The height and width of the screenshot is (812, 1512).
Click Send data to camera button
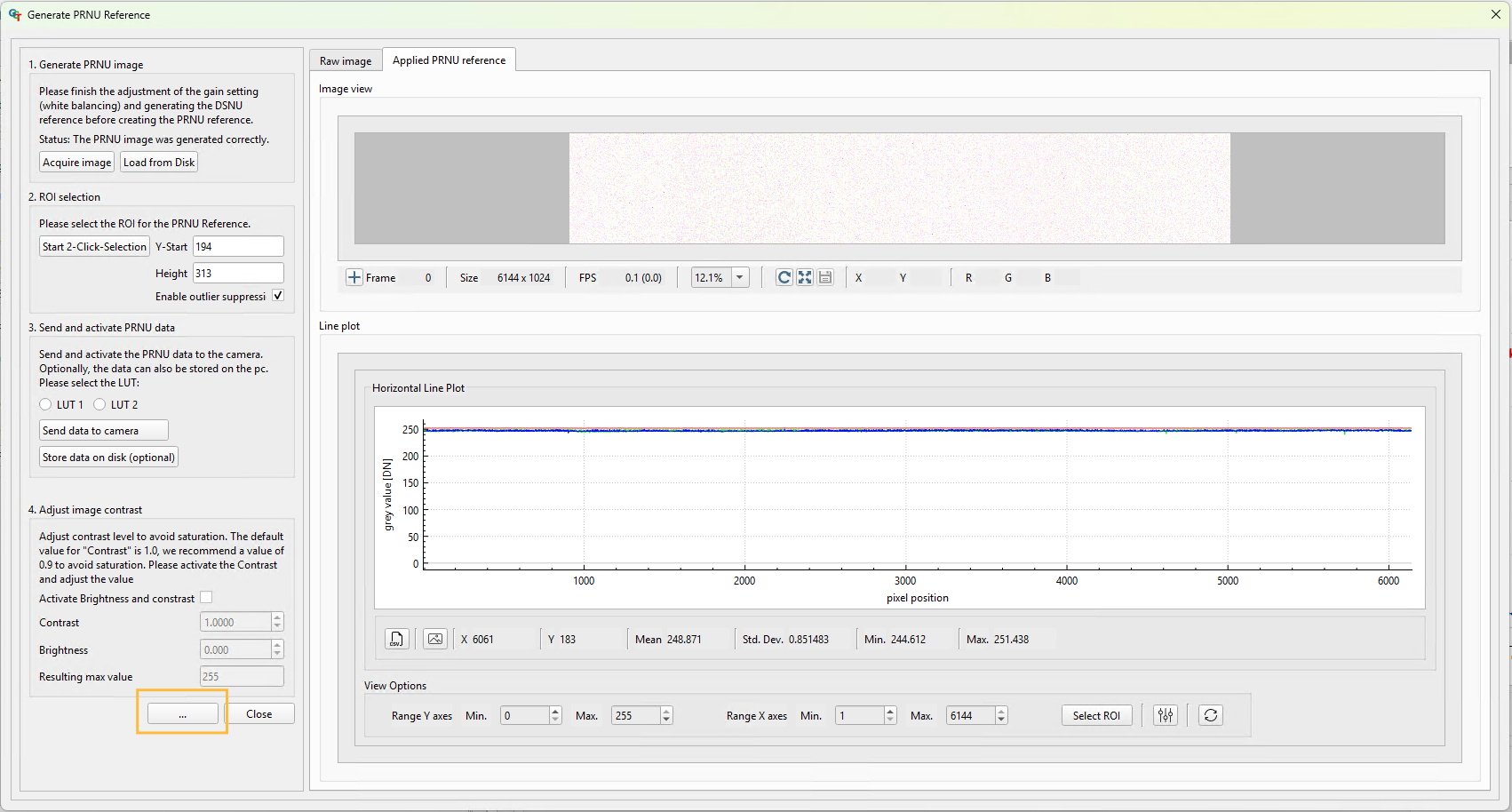(104, 430)
